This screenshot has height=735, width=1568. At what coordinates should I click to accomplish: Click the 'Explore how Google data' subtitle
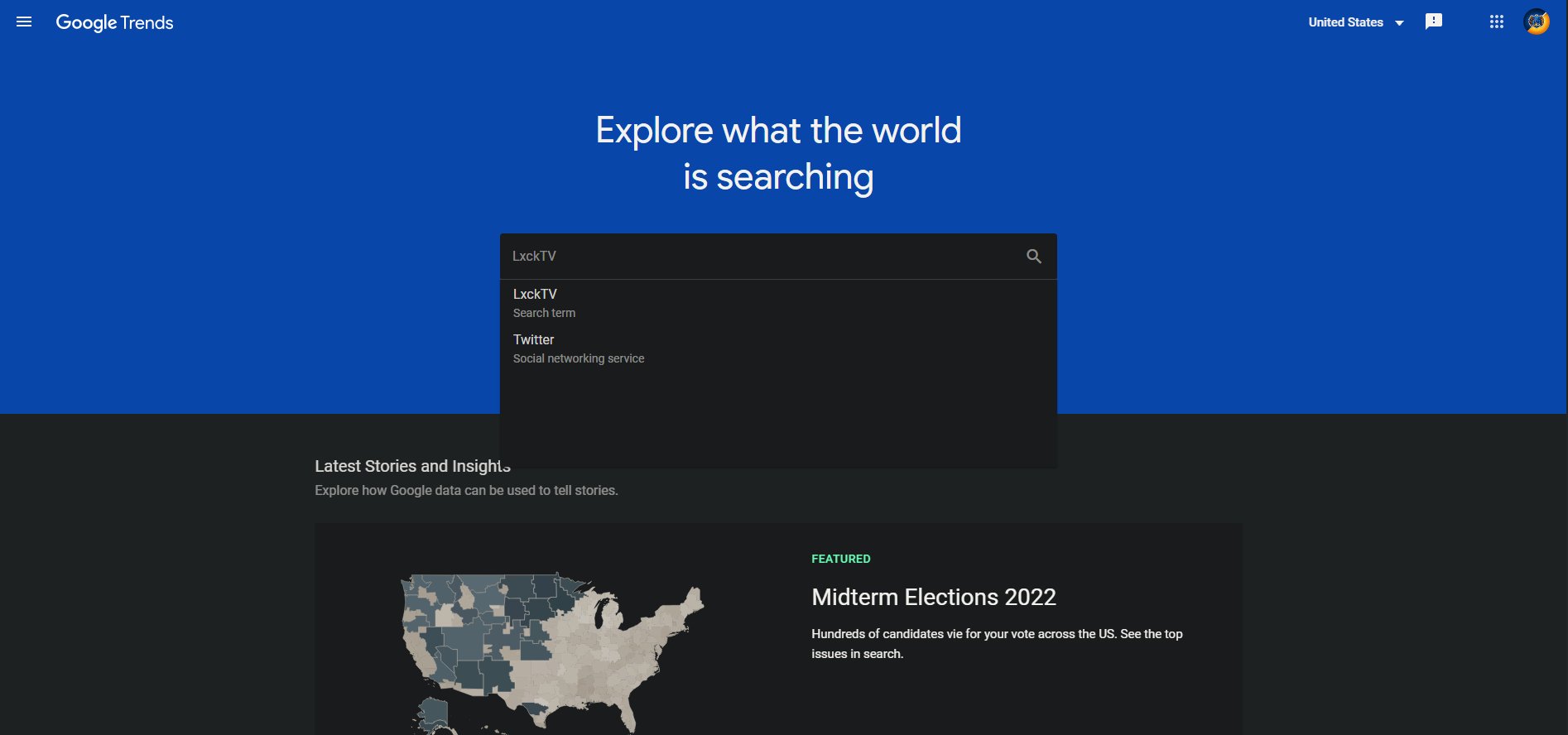pos(466,490)
